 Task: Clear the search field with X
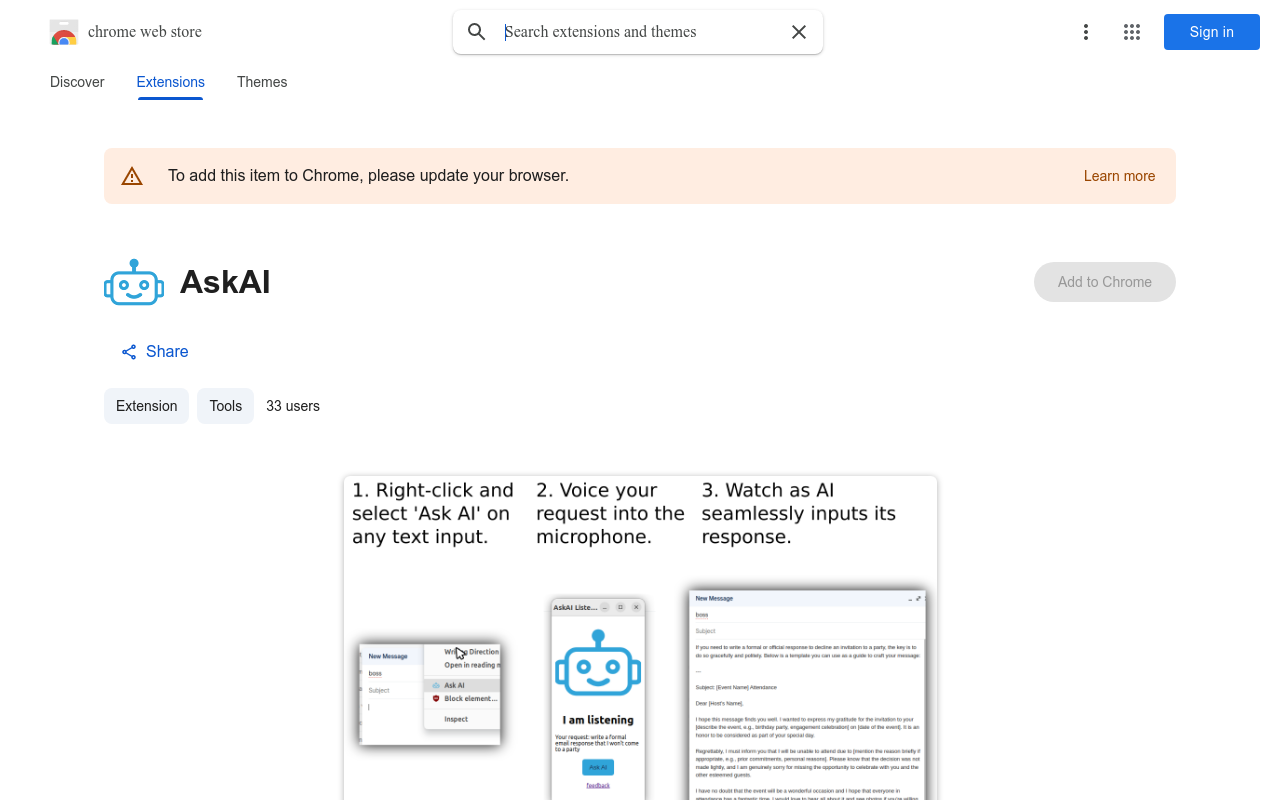click(x=799, y=32)
